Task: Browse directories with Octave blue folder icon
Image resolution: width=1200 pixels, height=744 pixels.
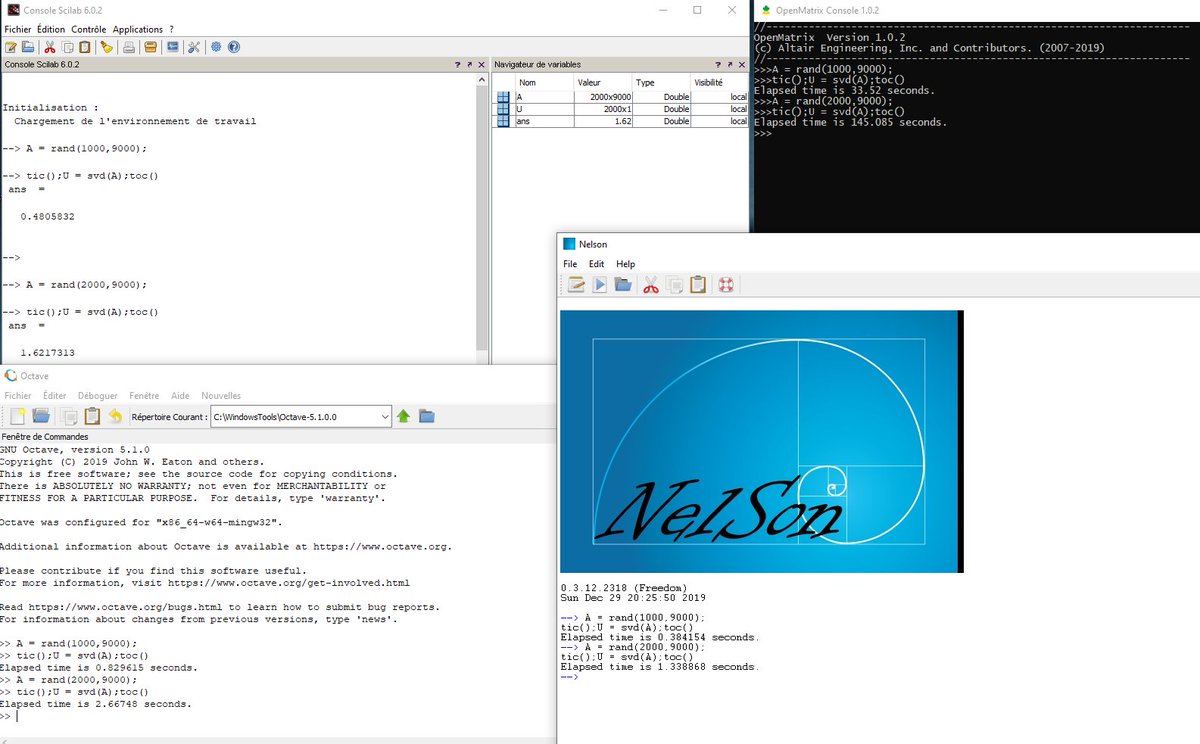Action: click(x=427, y=416)
